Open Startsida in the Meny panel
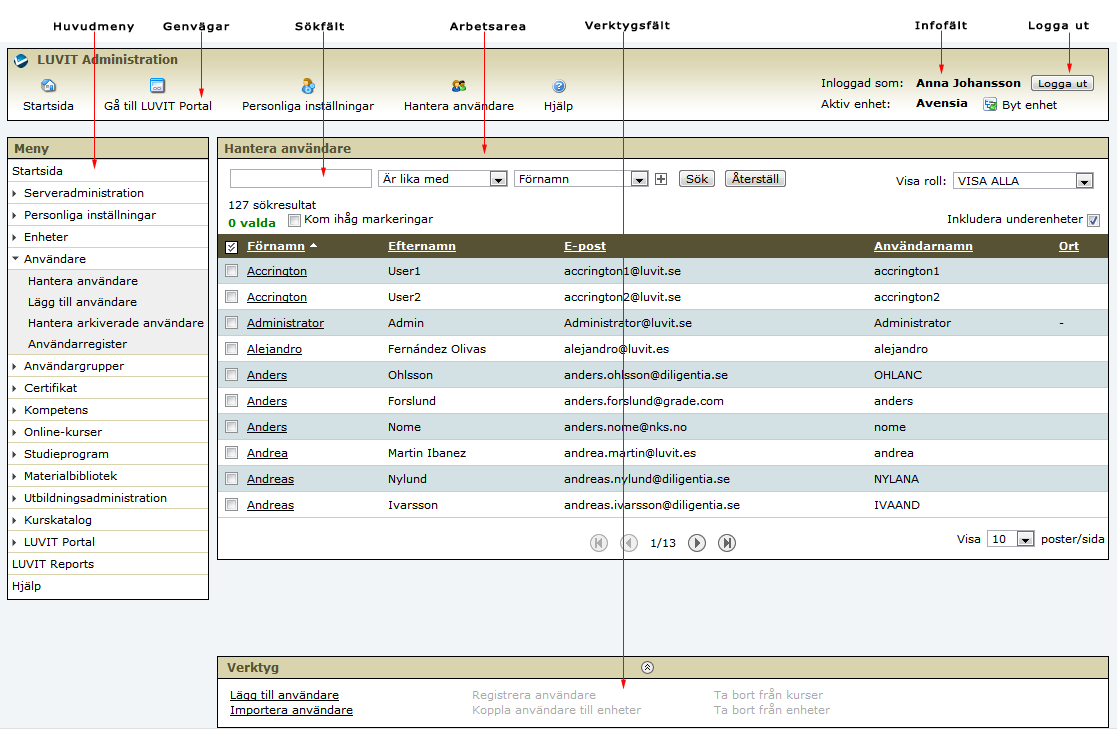The height and width of the screenshot is (729, 1117). pyautogui.click(x=37, y=171)
